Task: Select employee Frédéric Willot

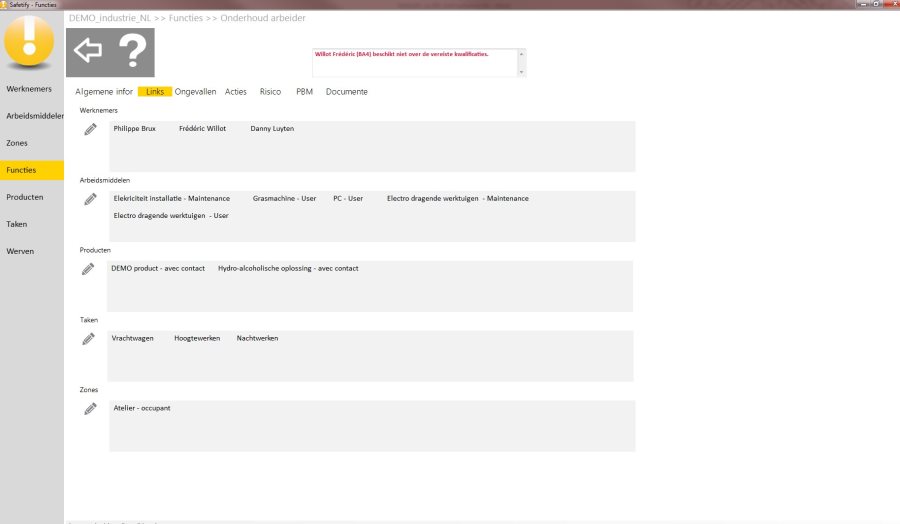Action: 202,129
